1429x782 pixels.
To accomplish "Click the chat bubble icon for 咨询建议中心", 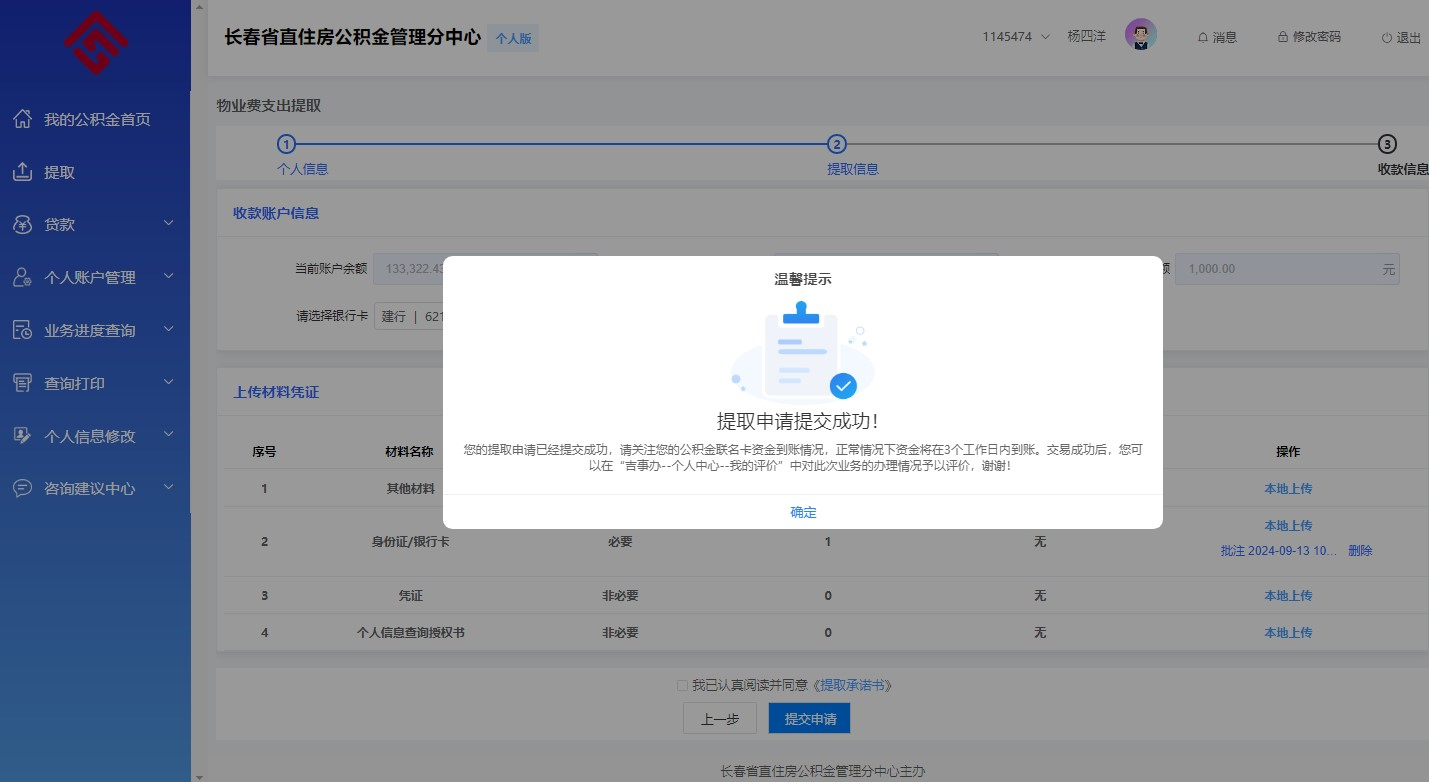I will click(23, 489).
